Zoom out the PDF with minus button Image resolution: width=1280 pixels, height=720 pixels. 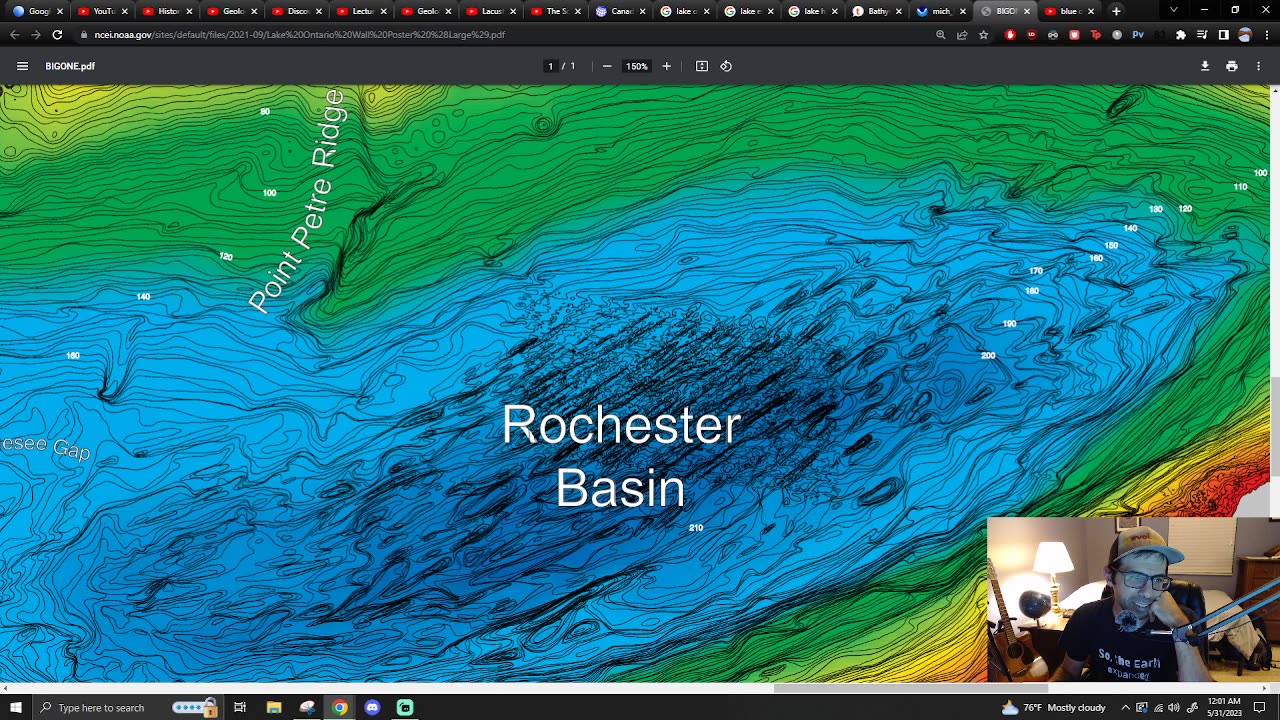pyautogui.click(x=606, y=66)
